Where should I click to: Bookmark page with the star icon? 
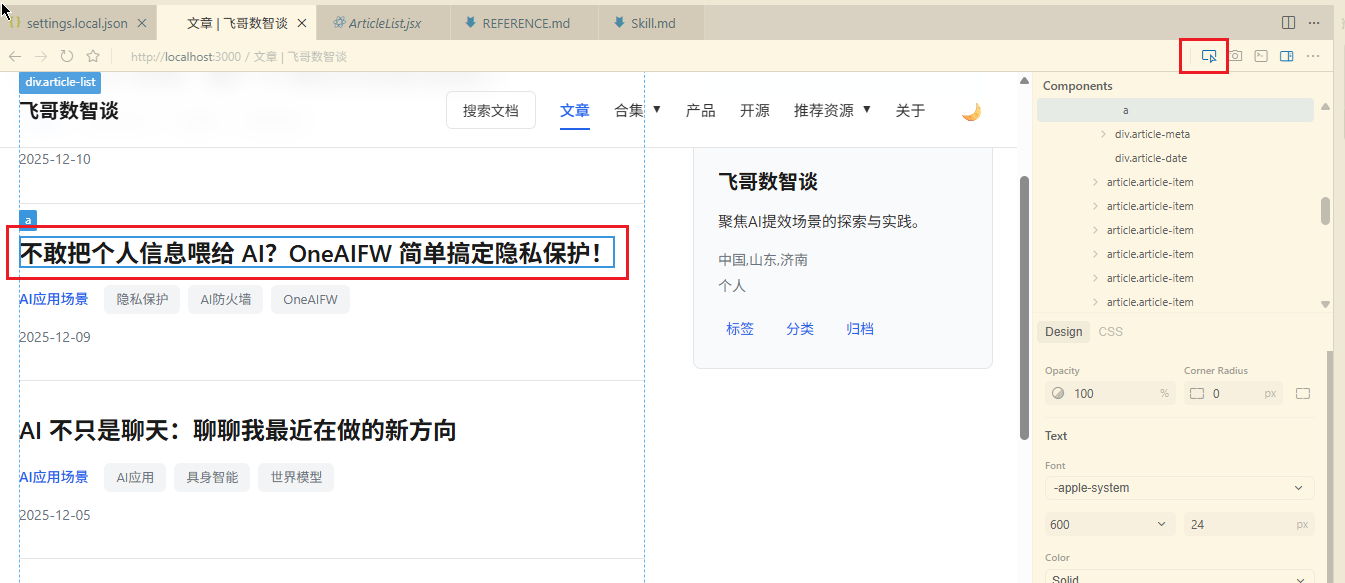(93, 57)
